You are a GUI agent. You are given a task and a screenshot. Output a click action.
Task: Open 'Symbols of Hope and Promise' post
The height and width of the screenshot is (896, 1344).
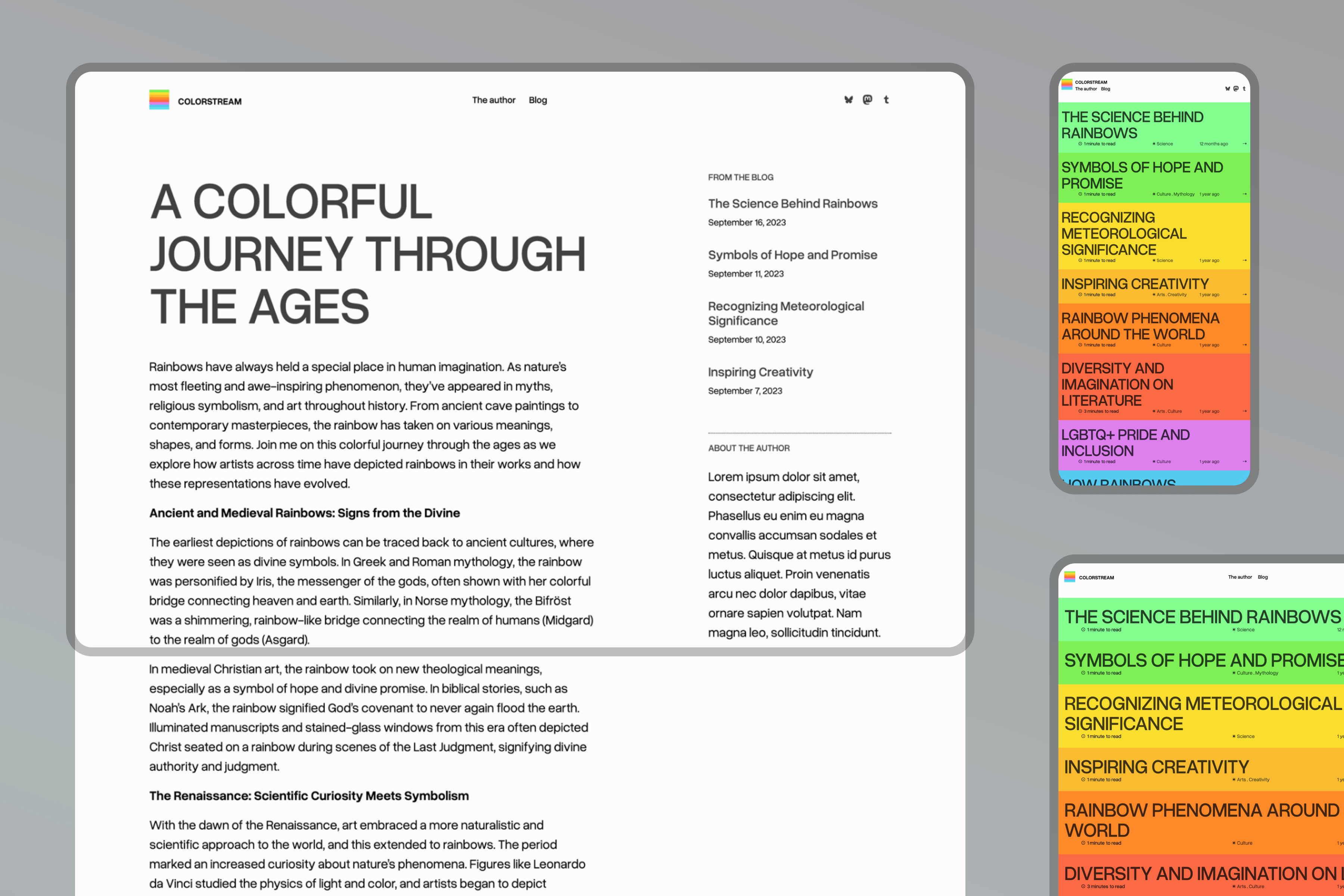click(x=792, y=255)
